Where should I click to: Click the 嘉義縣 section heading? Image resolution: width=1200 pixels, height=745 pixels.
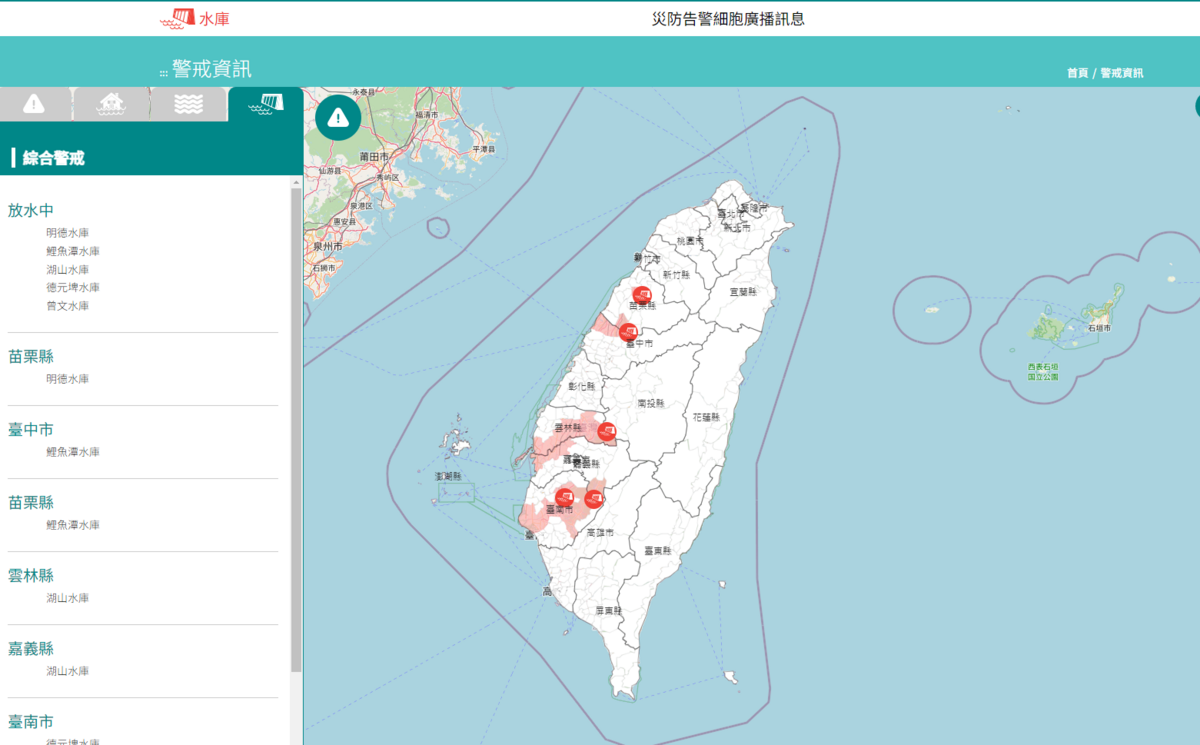coord(31,648)
